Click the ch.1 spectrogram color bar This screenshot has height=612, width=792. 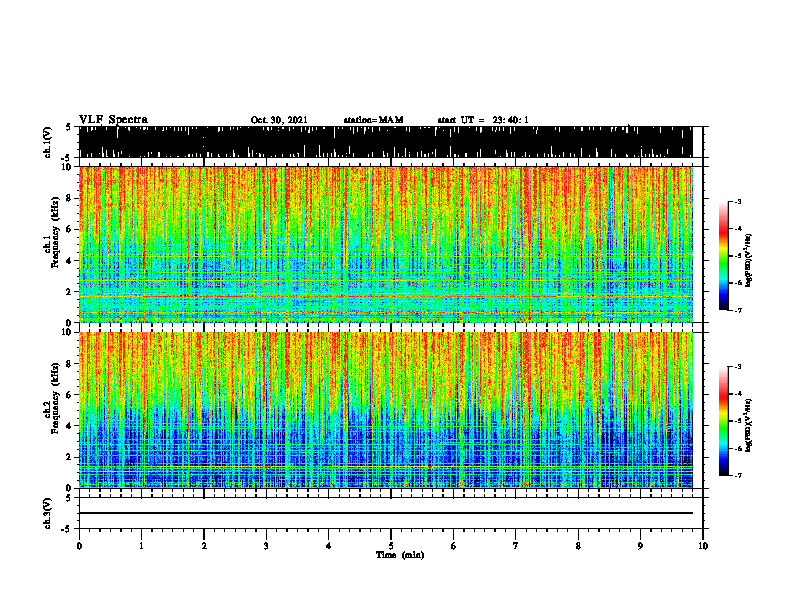point(723,256)
